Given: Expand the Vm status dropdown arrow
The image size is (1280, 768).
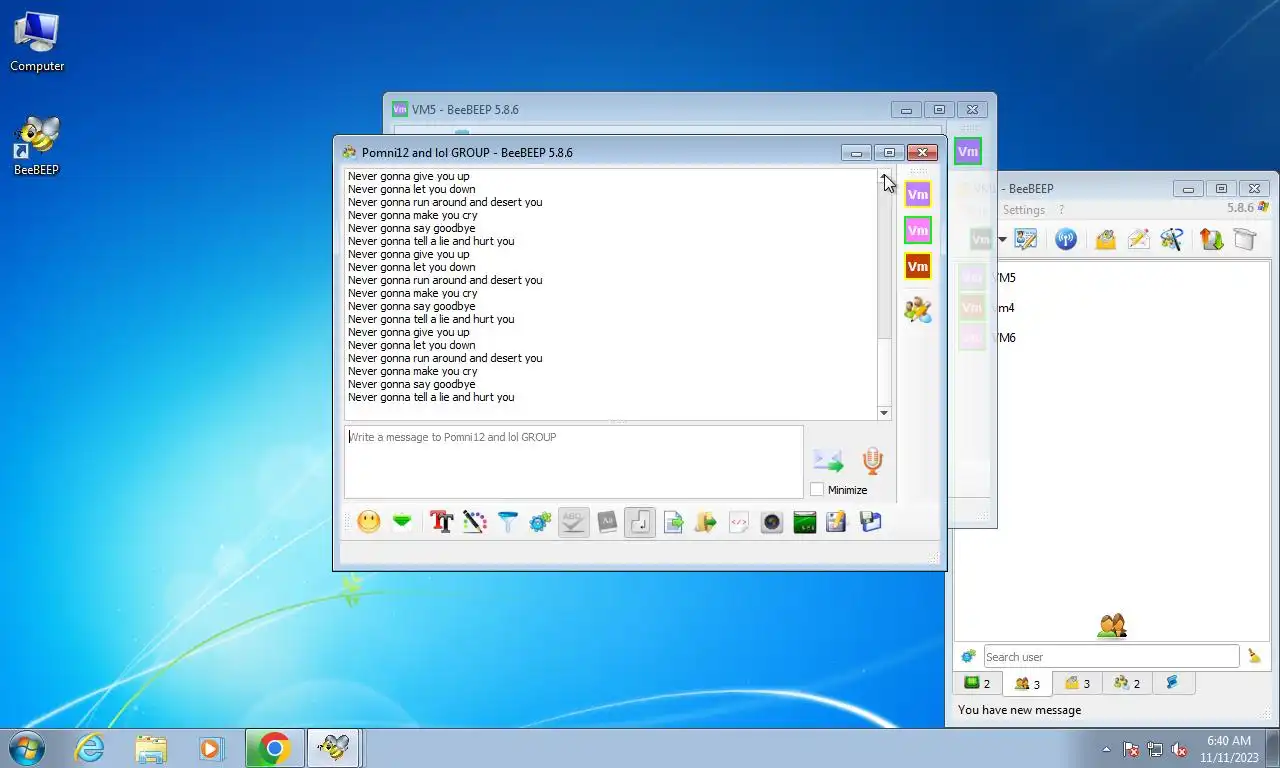Looking at the screenshot, I should [x=1002, y=240].
